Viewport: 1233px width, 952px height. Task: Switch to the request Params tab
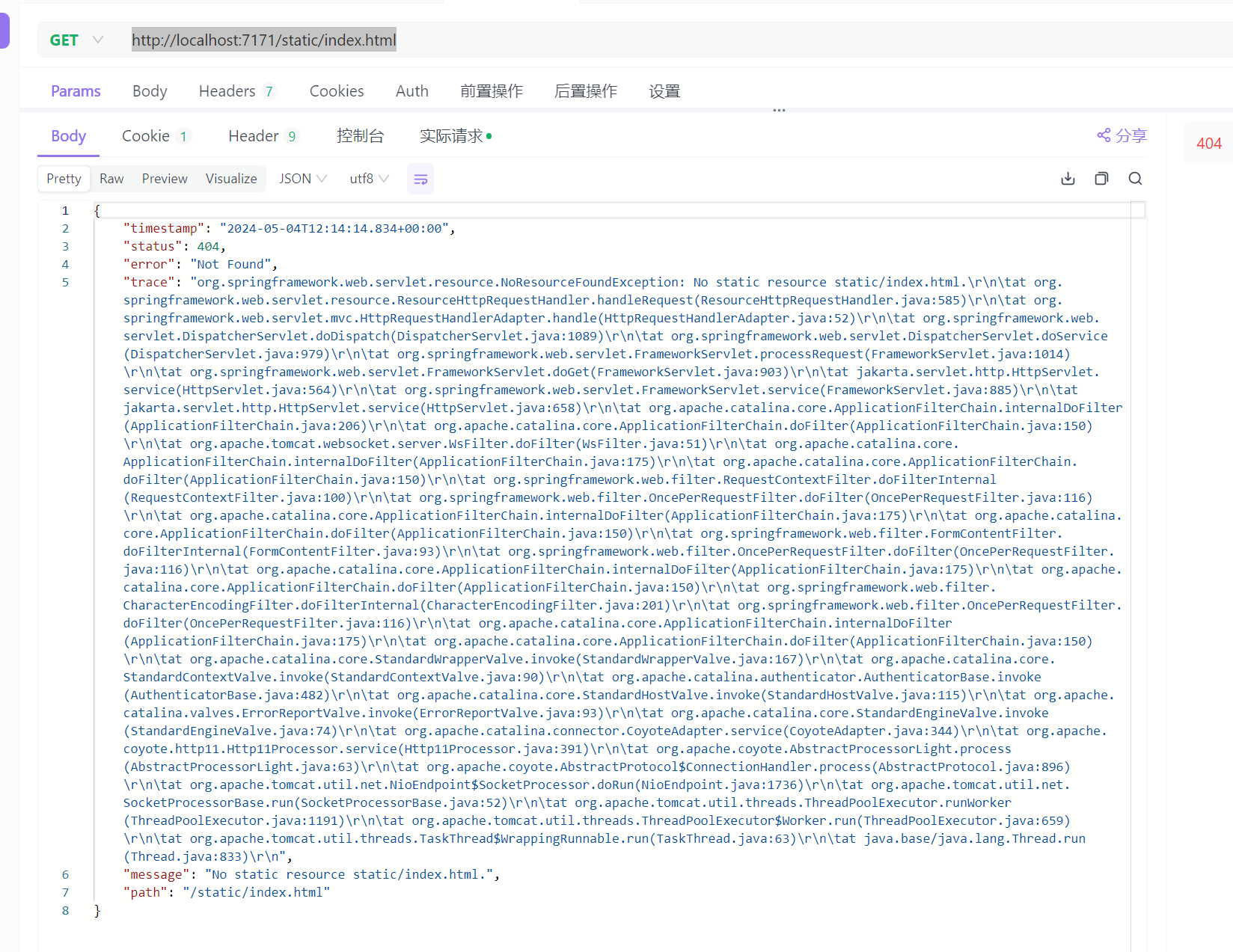pyautogui.click(x=76, y=91)
